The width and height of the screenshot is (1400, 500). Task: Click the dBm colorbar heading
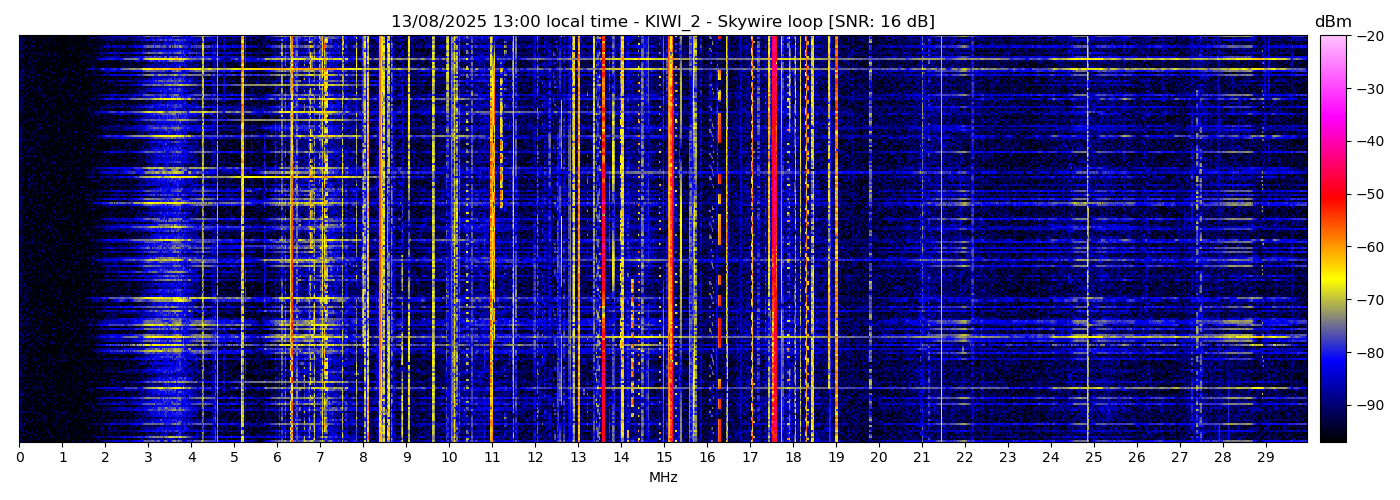[1332, 22]
